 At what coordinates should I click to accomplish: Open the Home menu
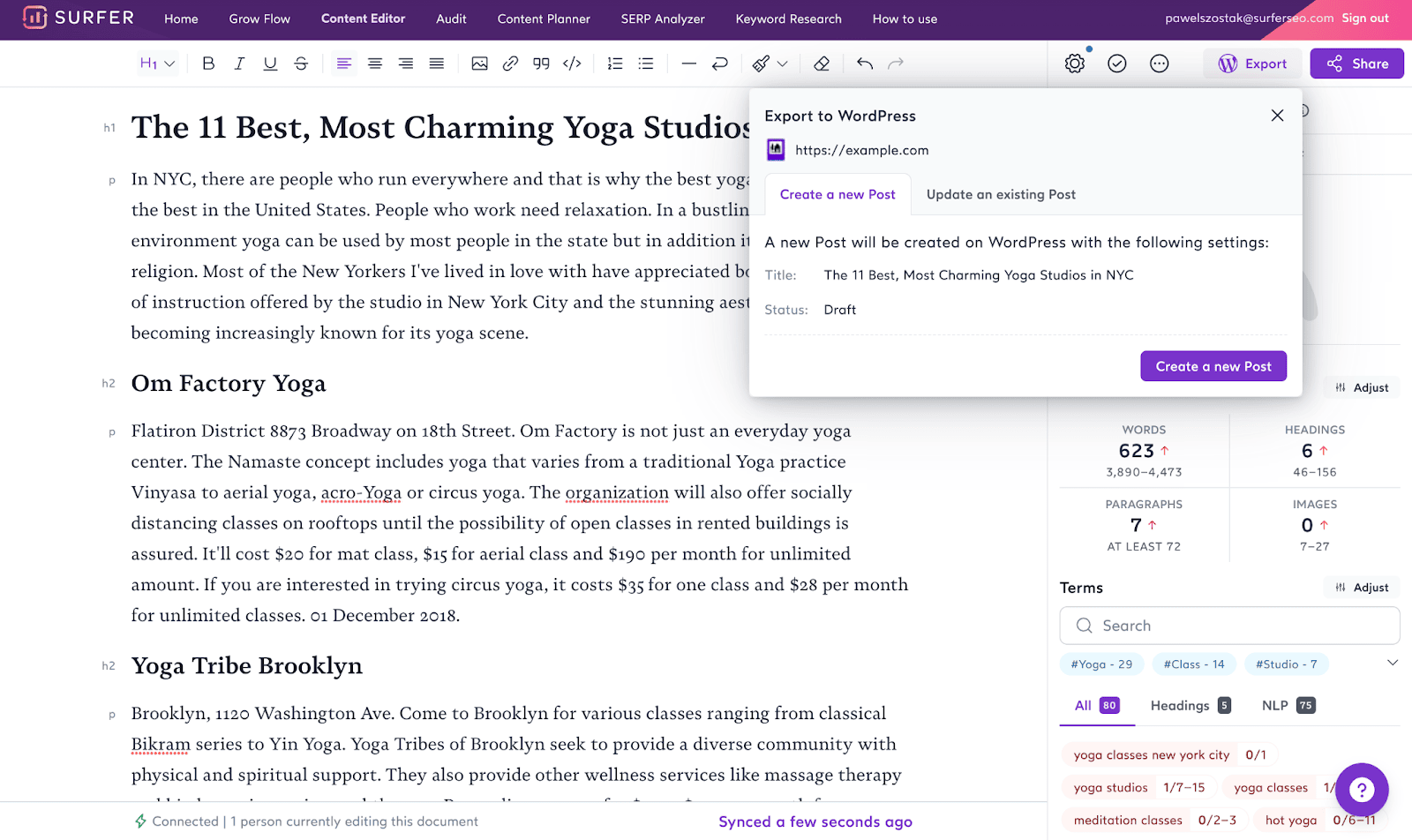coord(181,19)
